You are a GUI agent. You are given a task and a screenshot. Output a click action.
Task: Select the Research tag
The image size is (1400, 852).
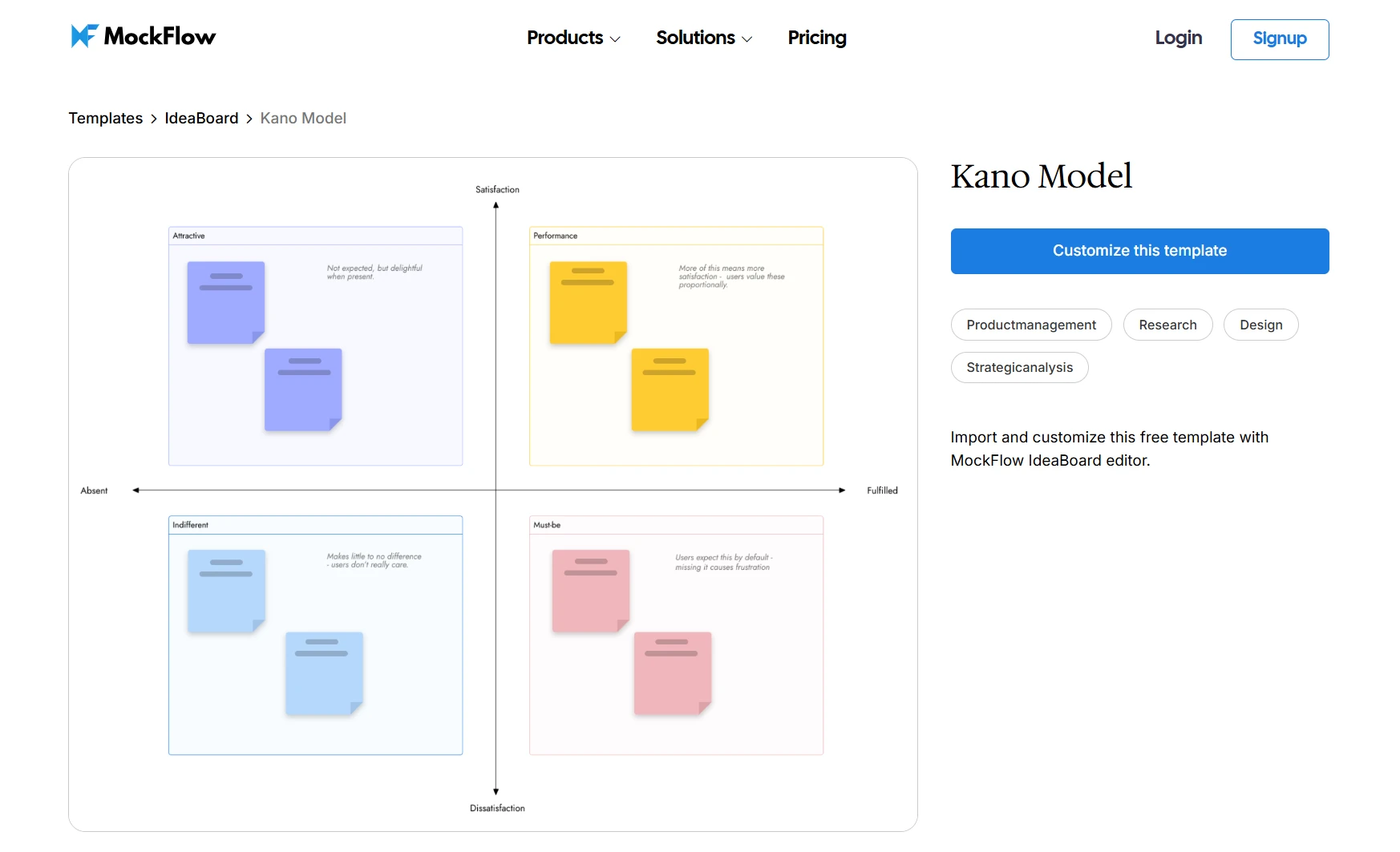pos(1167,325)
